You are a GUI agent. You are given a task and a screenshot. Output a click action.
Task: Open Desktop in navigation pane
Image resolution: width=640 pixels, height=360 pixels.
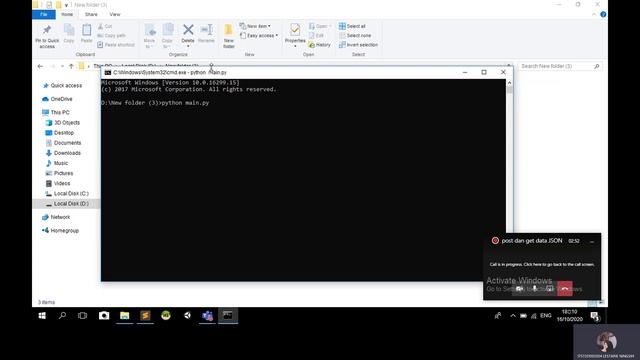pos(60,133)
